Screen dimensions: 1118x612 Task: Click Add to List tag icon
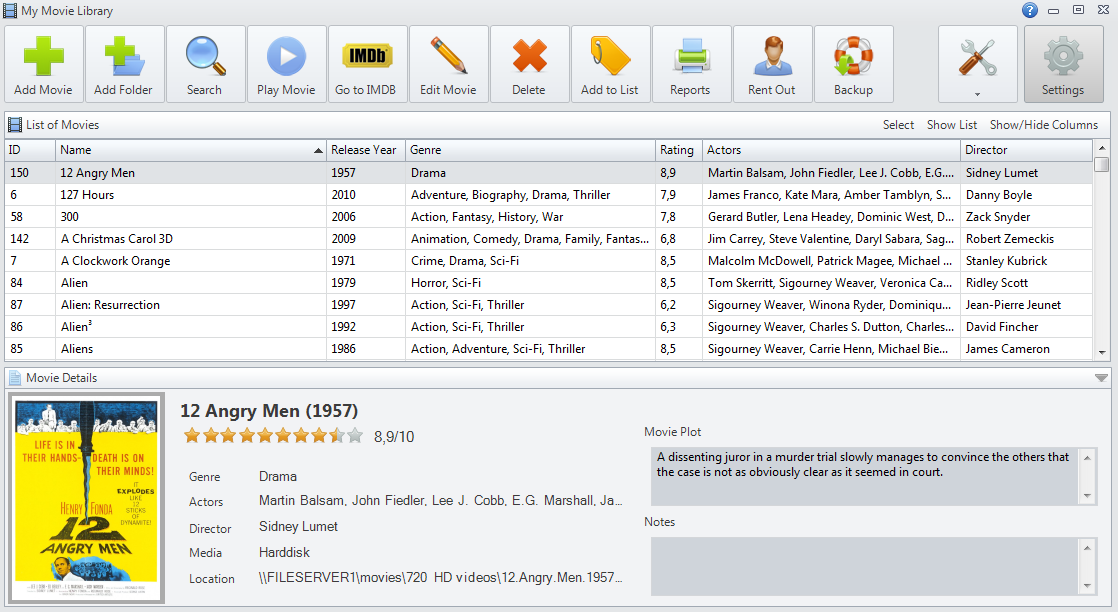610,56
